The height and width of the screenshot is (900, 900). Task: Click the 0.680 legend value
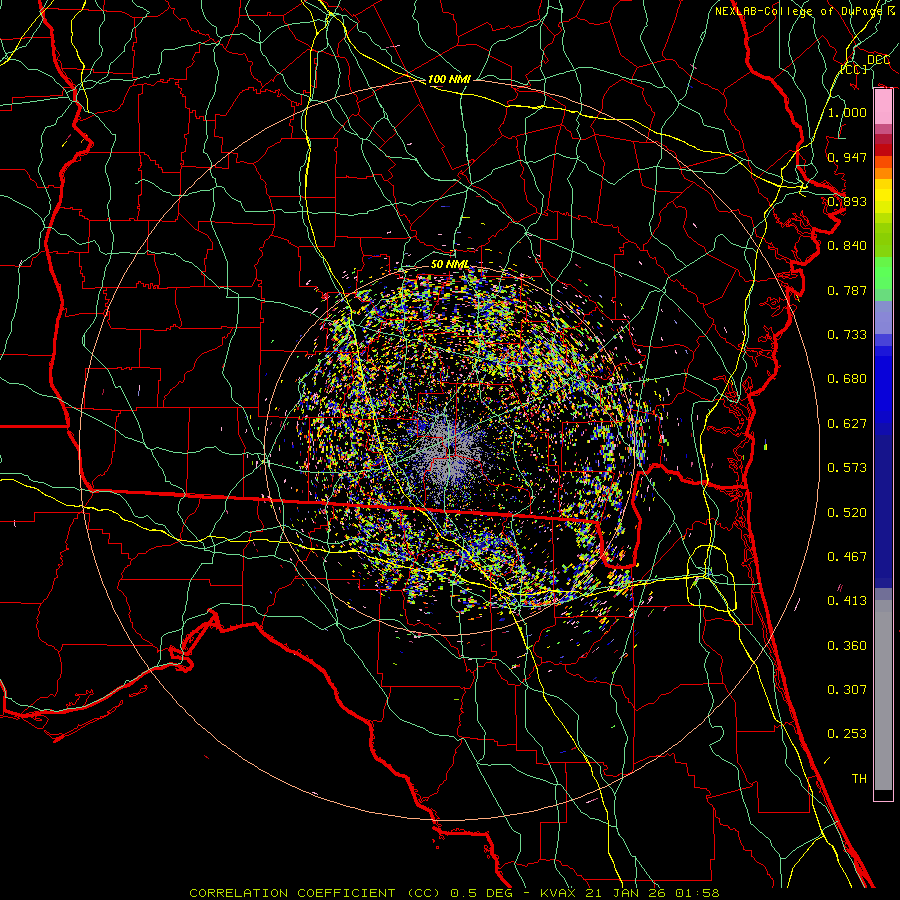tap(847, 379)
